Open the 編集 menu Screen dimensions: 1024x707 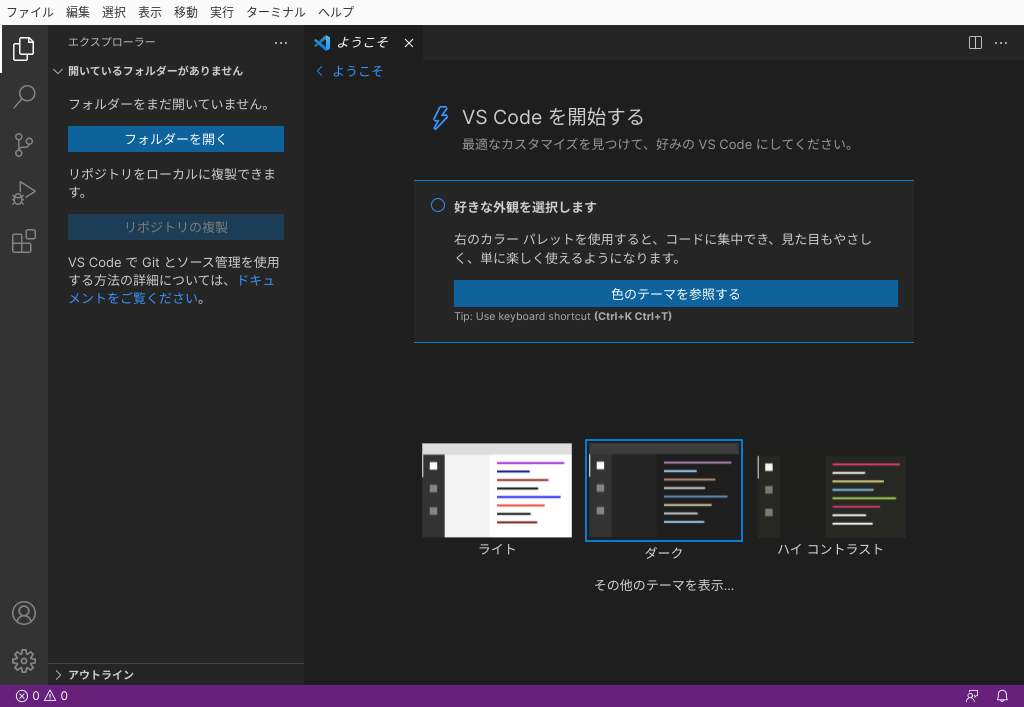pyautogui.click(x=78, y=12)
